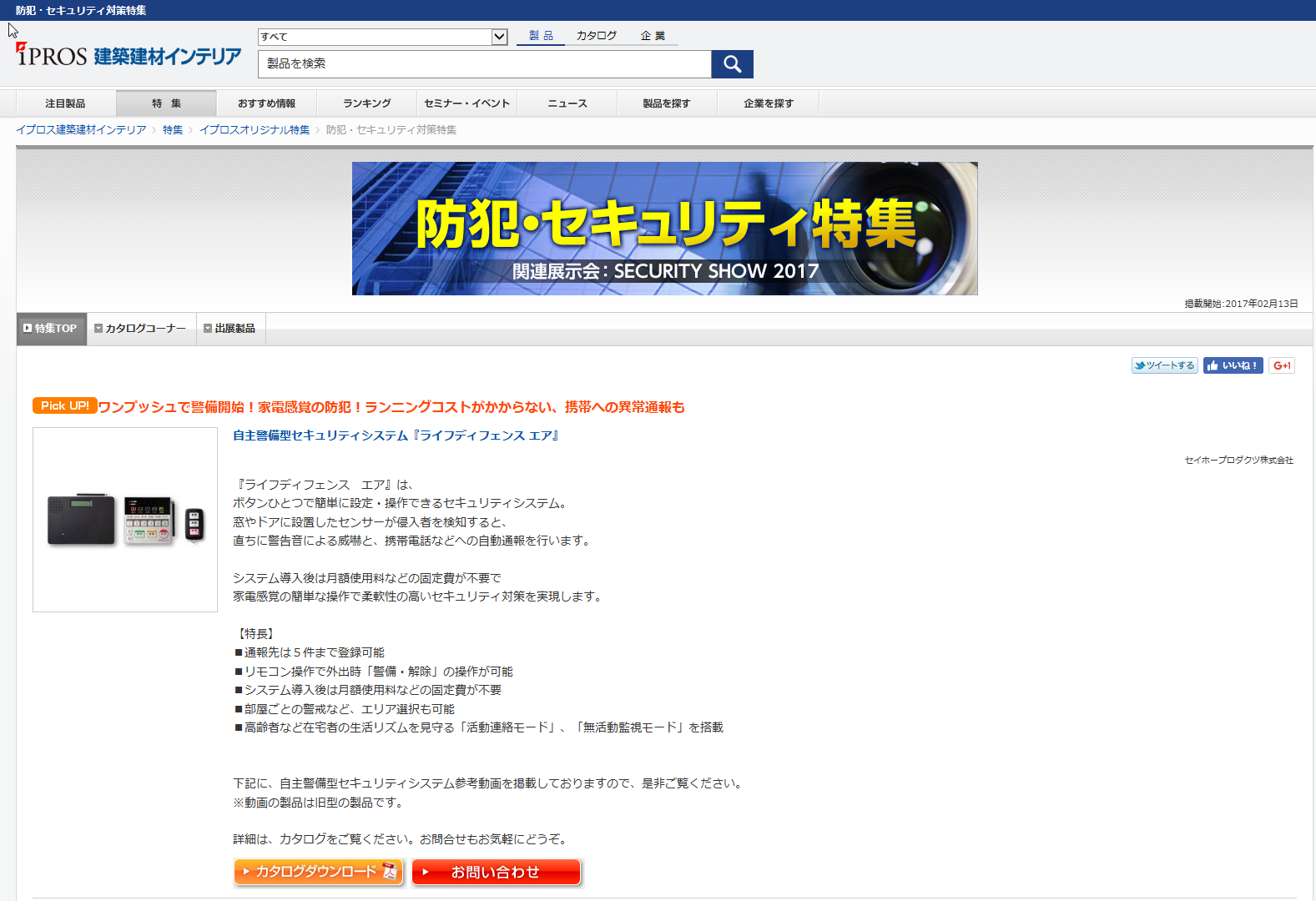Open the ワンプッシュで警備開始 headline link
The width and height of the screenshot is (1316, 901).
point(391,407)
